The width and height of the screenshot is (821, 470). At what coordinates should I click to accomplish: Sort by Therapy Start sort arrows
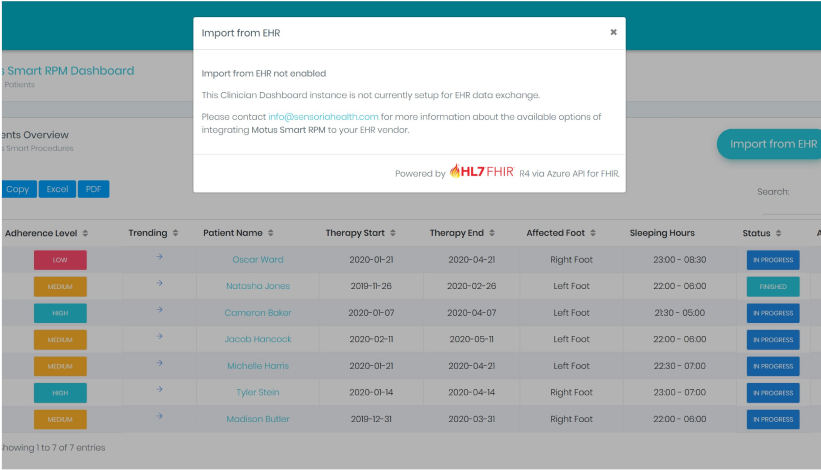pyautogui.click(x=394, y=233)
